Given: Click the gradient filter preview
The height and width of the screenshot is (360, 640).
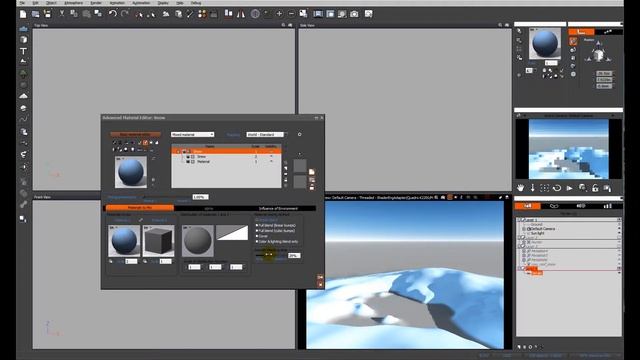Looking at the screenshot, I should [x=232, y=233].
